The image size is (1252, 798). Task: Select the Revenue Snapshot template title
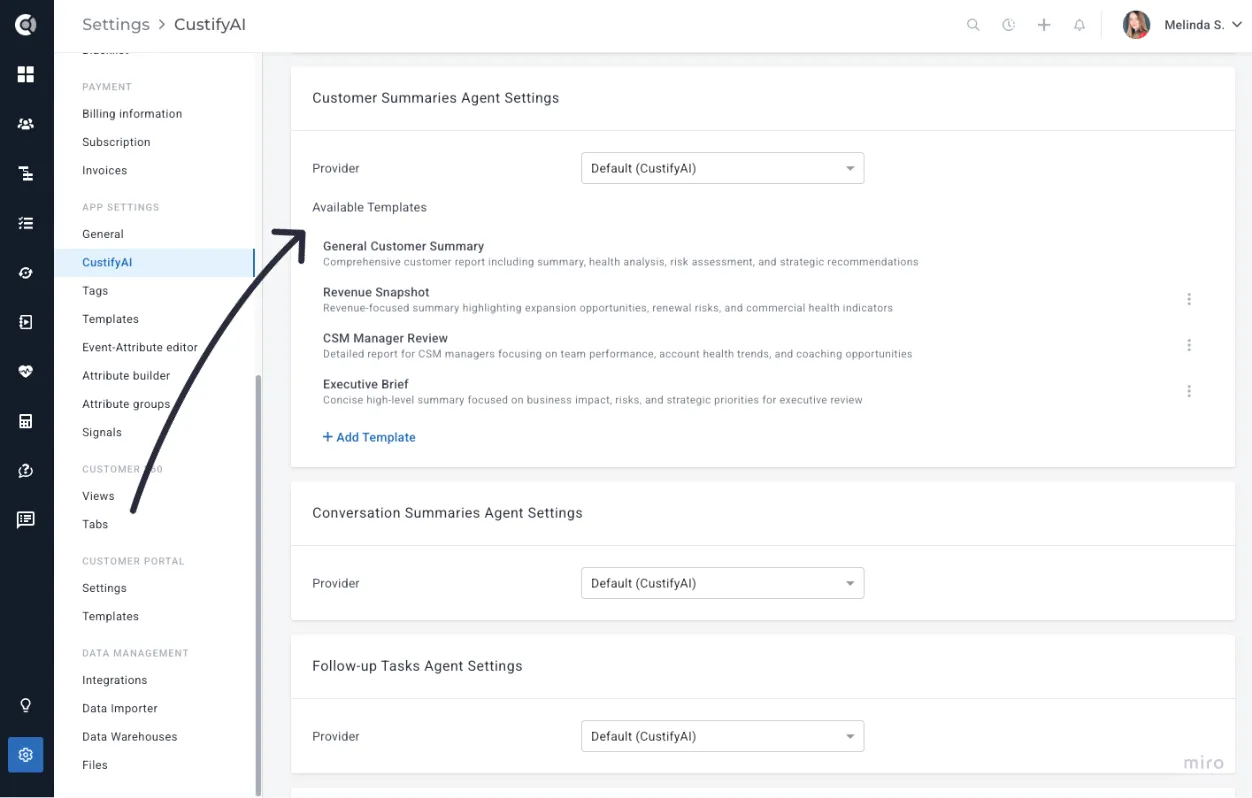pos(376,292)
